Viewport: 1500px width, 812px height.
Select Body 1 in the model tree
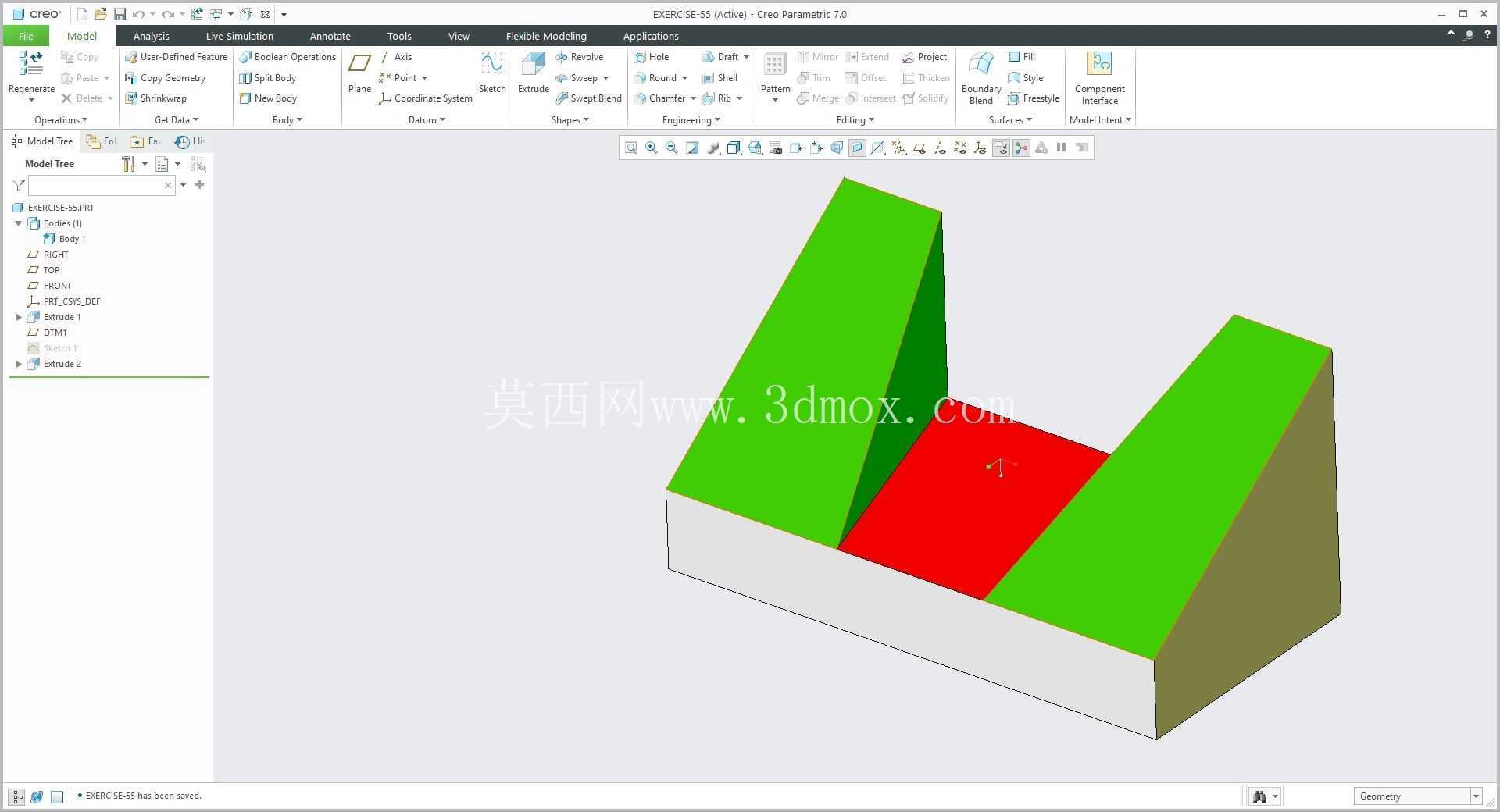pyautogui.click(x=64, y=239)
